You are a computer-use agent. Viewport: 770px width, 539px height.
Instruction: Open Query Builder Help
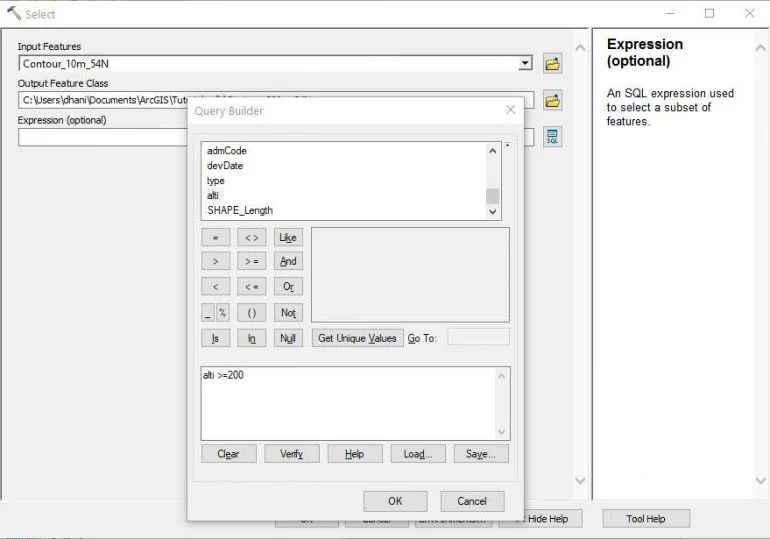[x=355, y=454]
